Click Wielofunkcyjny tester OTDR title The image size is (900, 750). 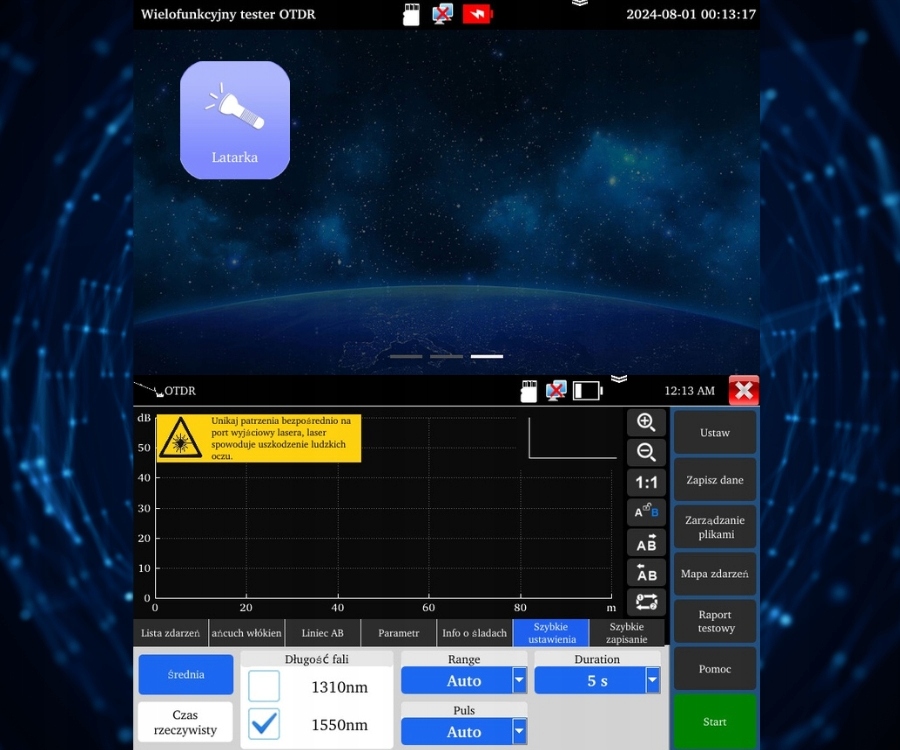[x=228, y=14]
